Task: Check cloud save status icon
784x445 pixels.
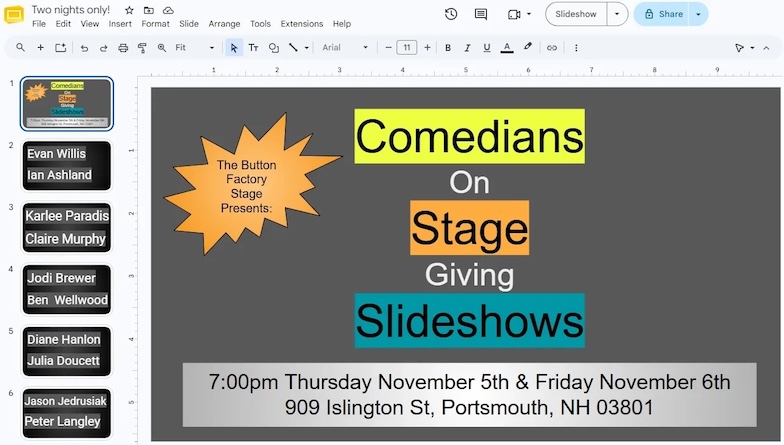Action: (x=168, y=10)
